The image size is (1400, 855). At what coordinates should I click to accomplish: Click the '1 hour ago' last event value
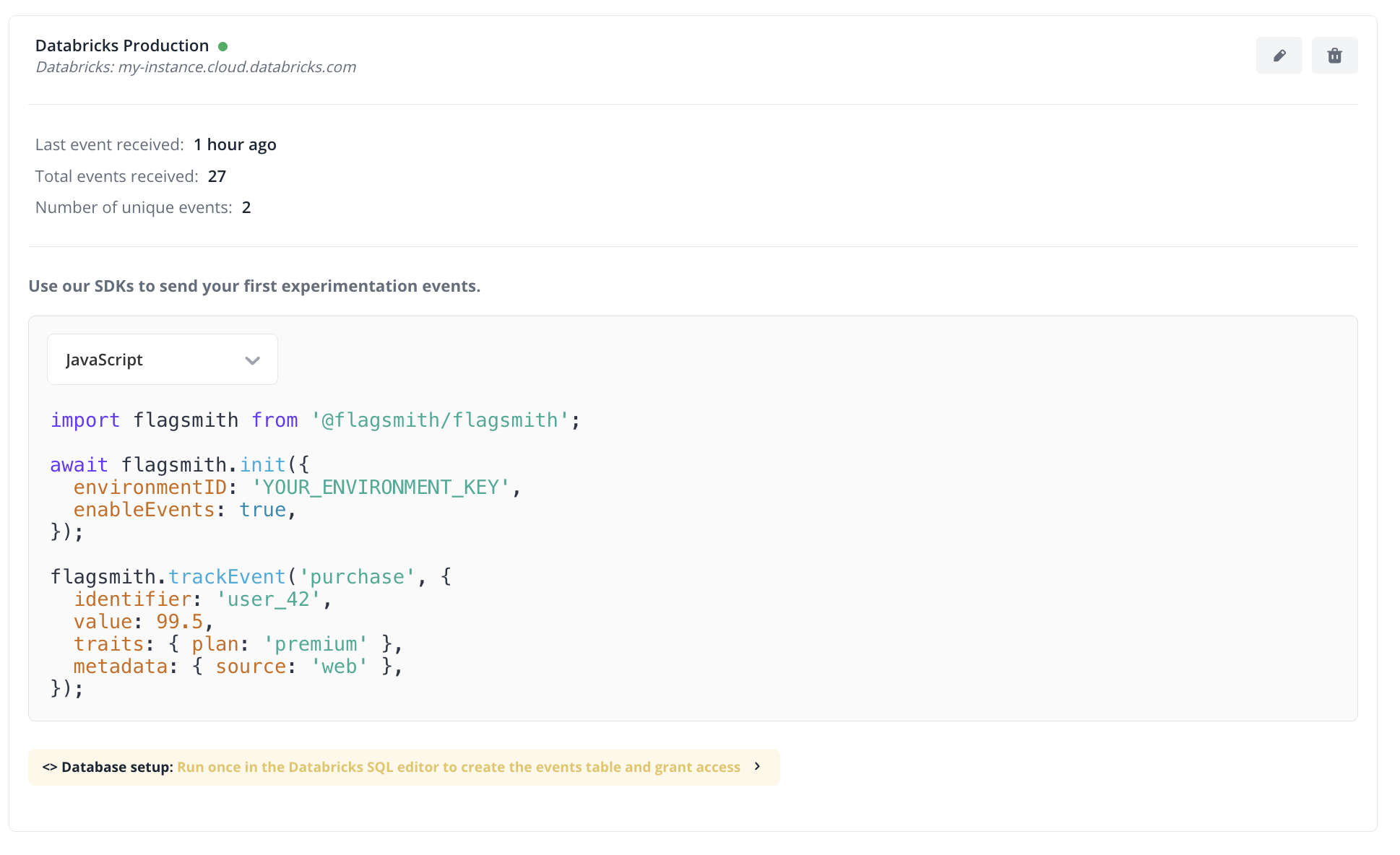pyautogui.click(x=235, y=144)
